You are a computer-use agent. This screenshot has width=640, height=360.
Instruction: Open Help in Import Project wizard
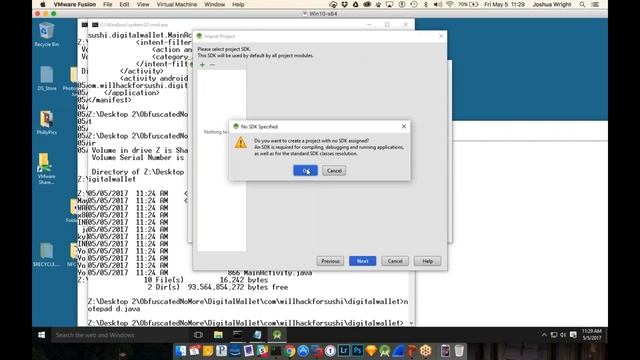427,261
